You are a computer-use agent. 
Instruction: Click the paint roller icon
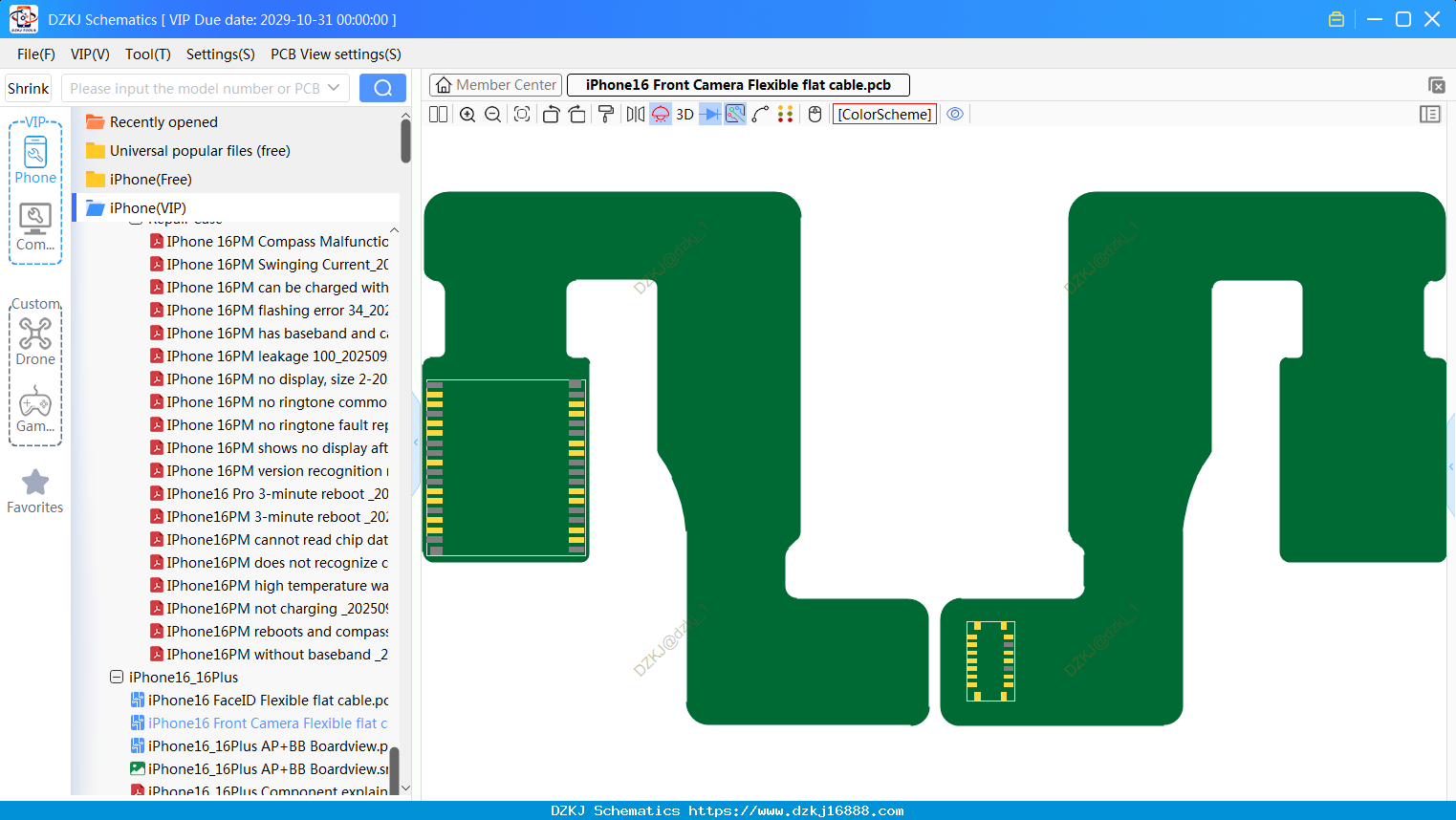(x=606, y=115)
